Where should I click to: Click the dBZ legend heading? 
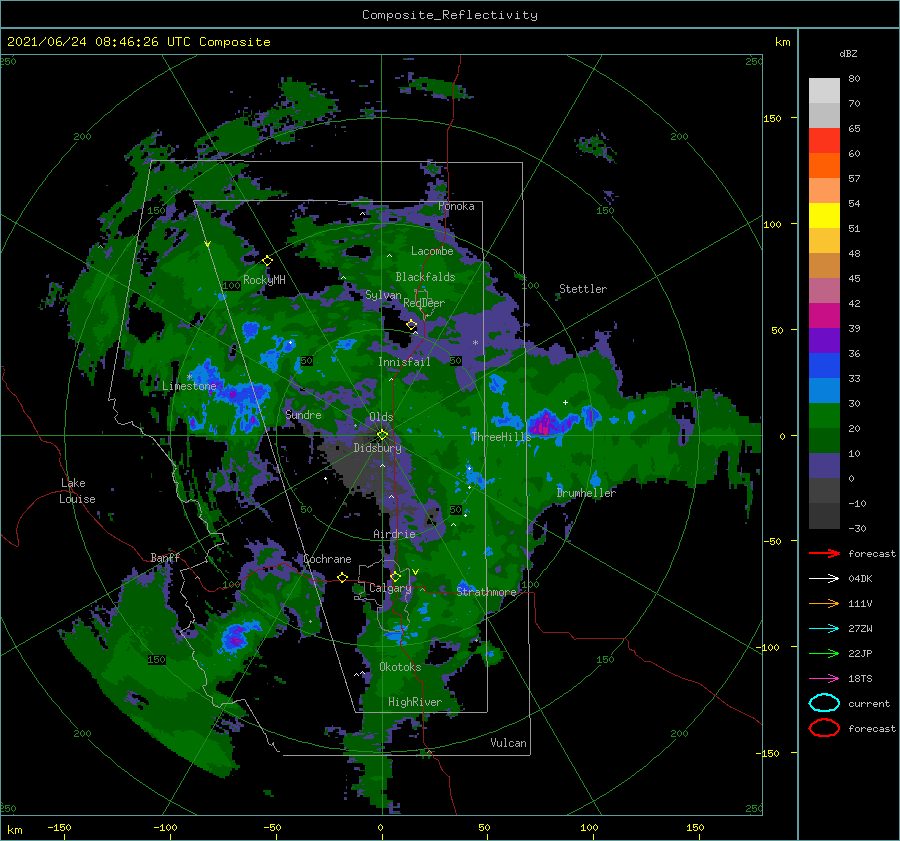pyautogui.click(x=848, y=54)
